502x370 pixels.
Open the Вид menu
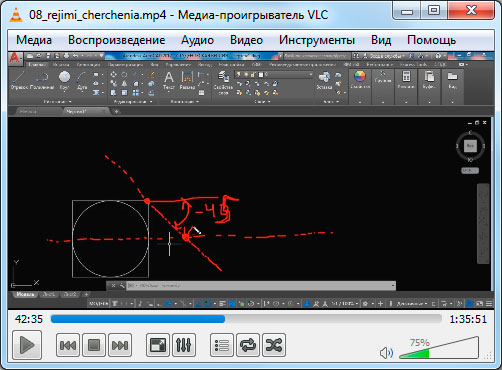[381, 40]
